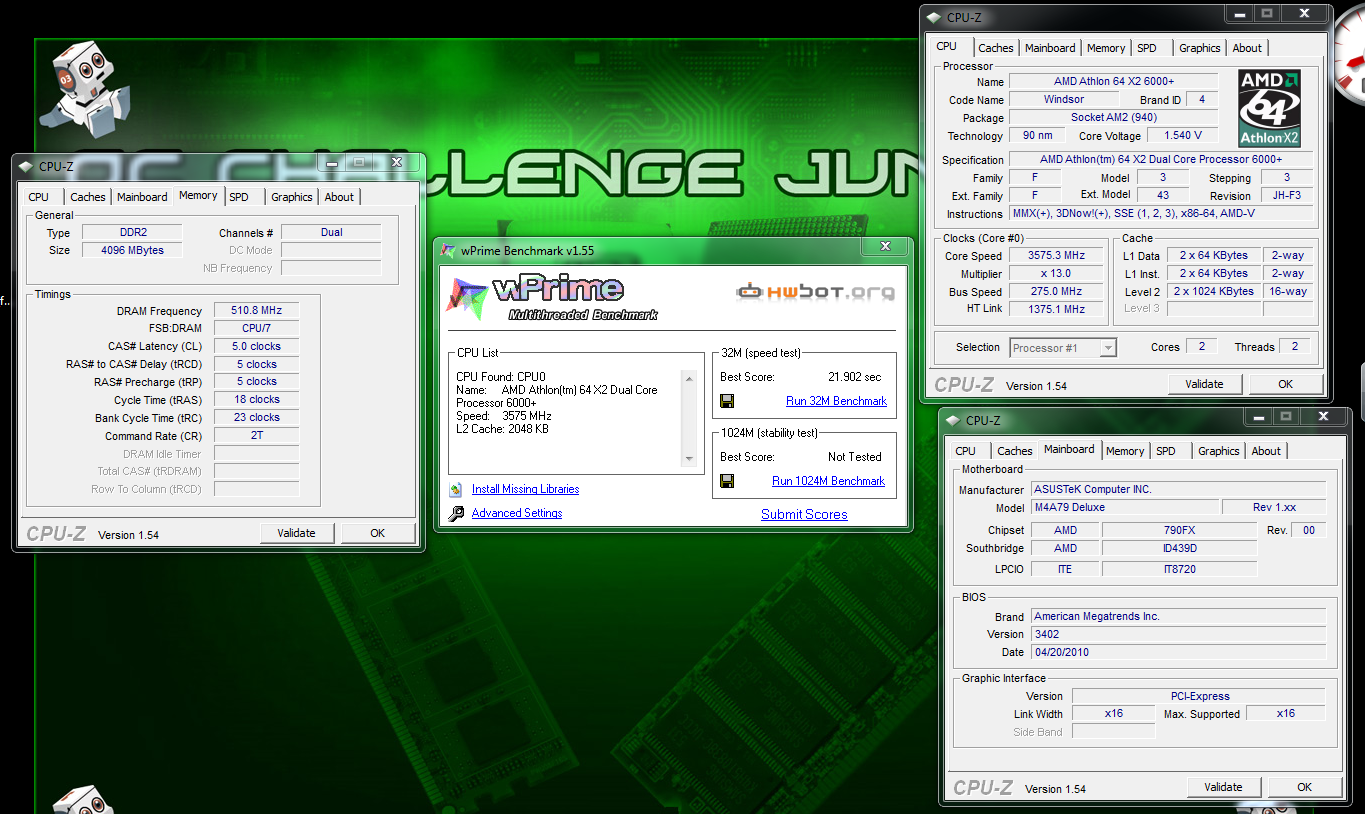Open About tab in top-right CPU-Z window
Viewport: 1365px width, 814px height.
pos(1247,48)
